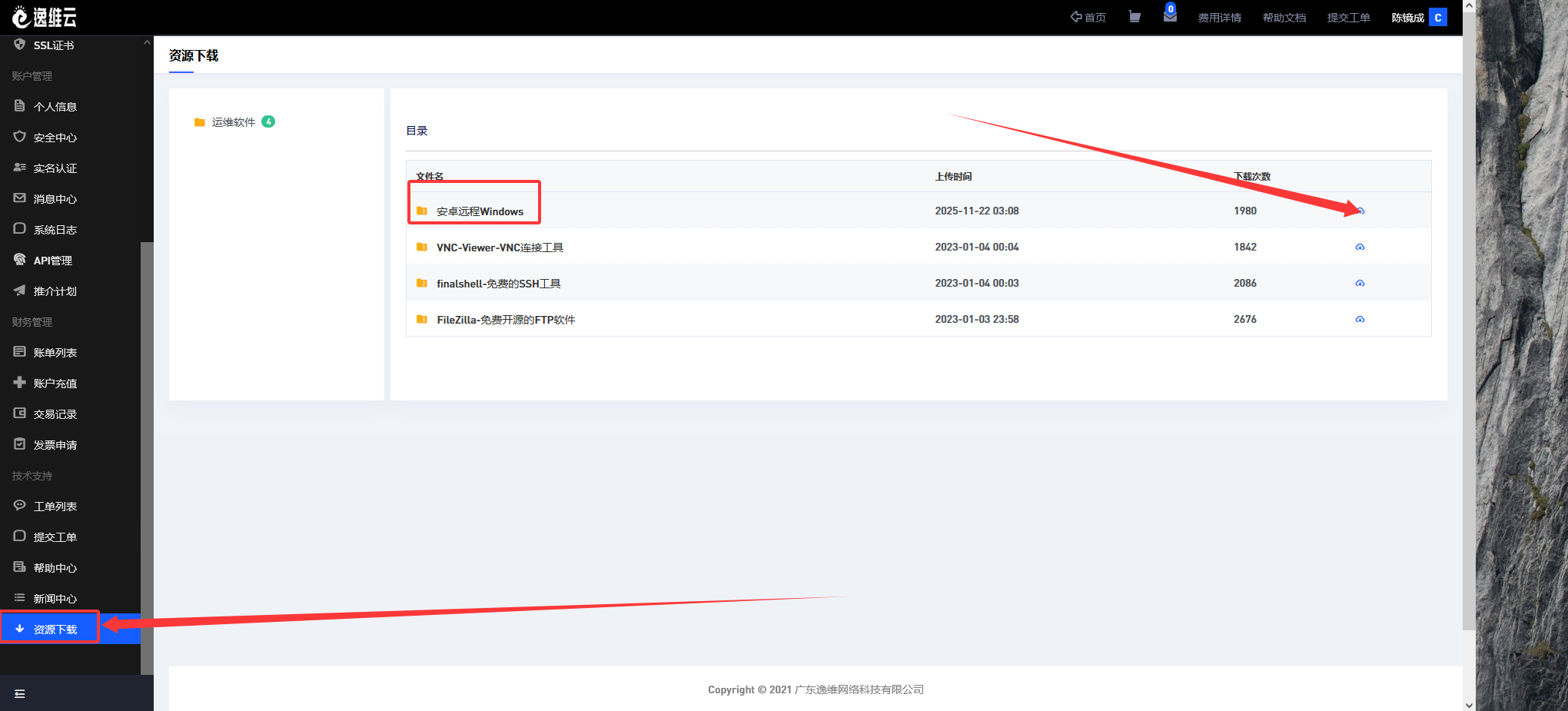1568x711 pixels.
Task: Open 运维软件 folder in left tree
Action: [233, 122]
